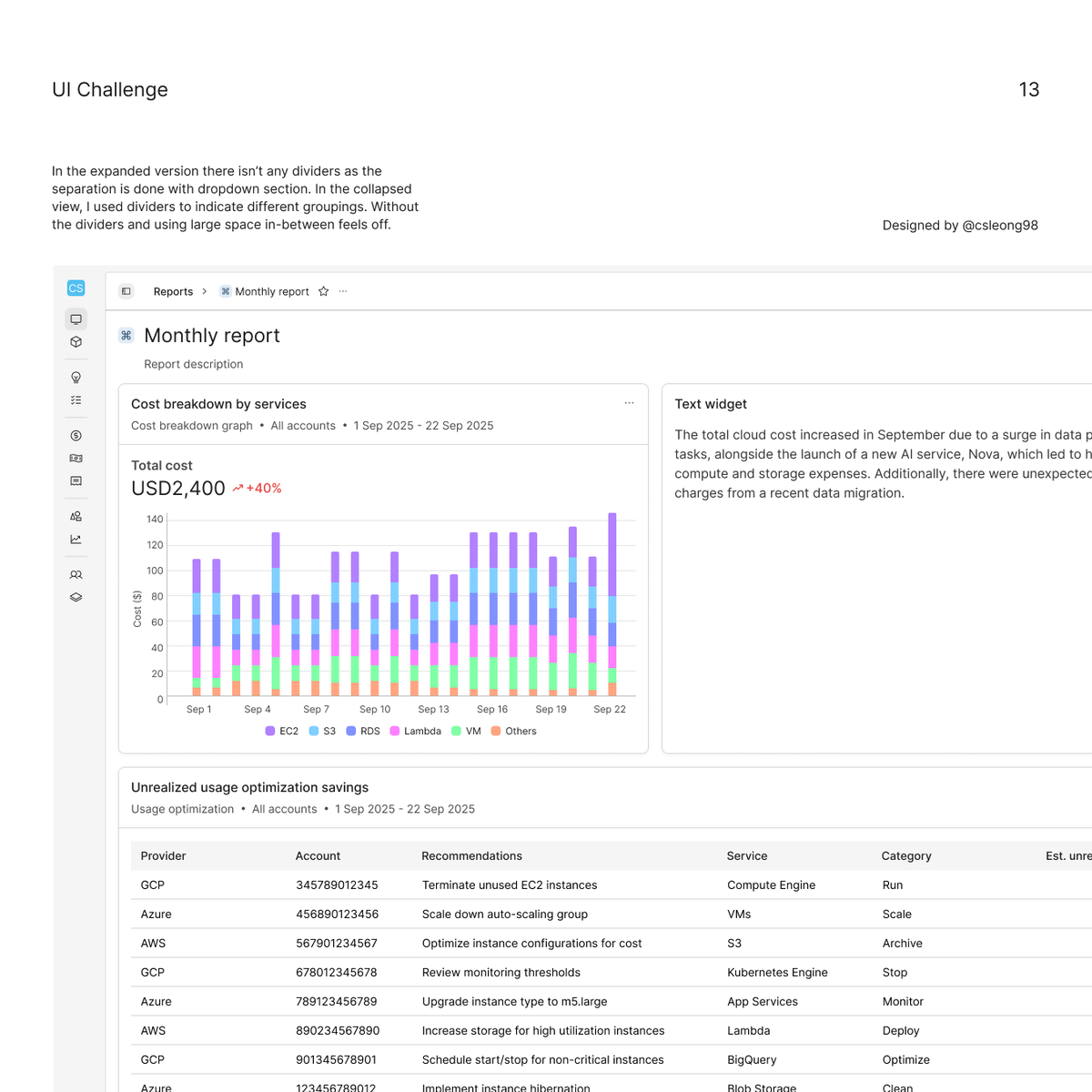Viewport: 1092px width, 1092px height.
Task: Click the Sep 22 stacked bar
Action: (x=612, y=604)
